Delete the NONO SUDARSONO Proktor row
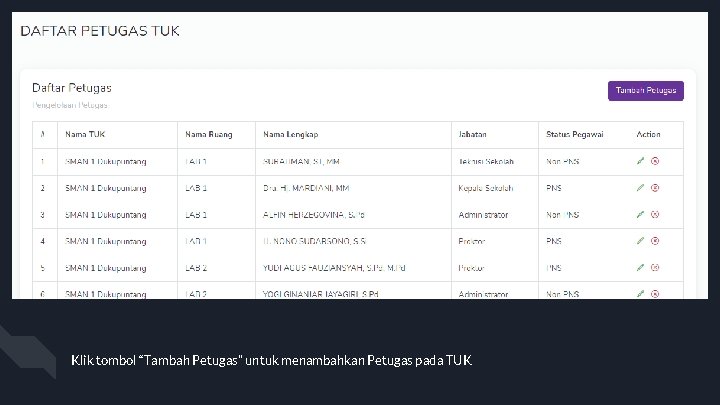The image size is (720, 405). [655, 241]
